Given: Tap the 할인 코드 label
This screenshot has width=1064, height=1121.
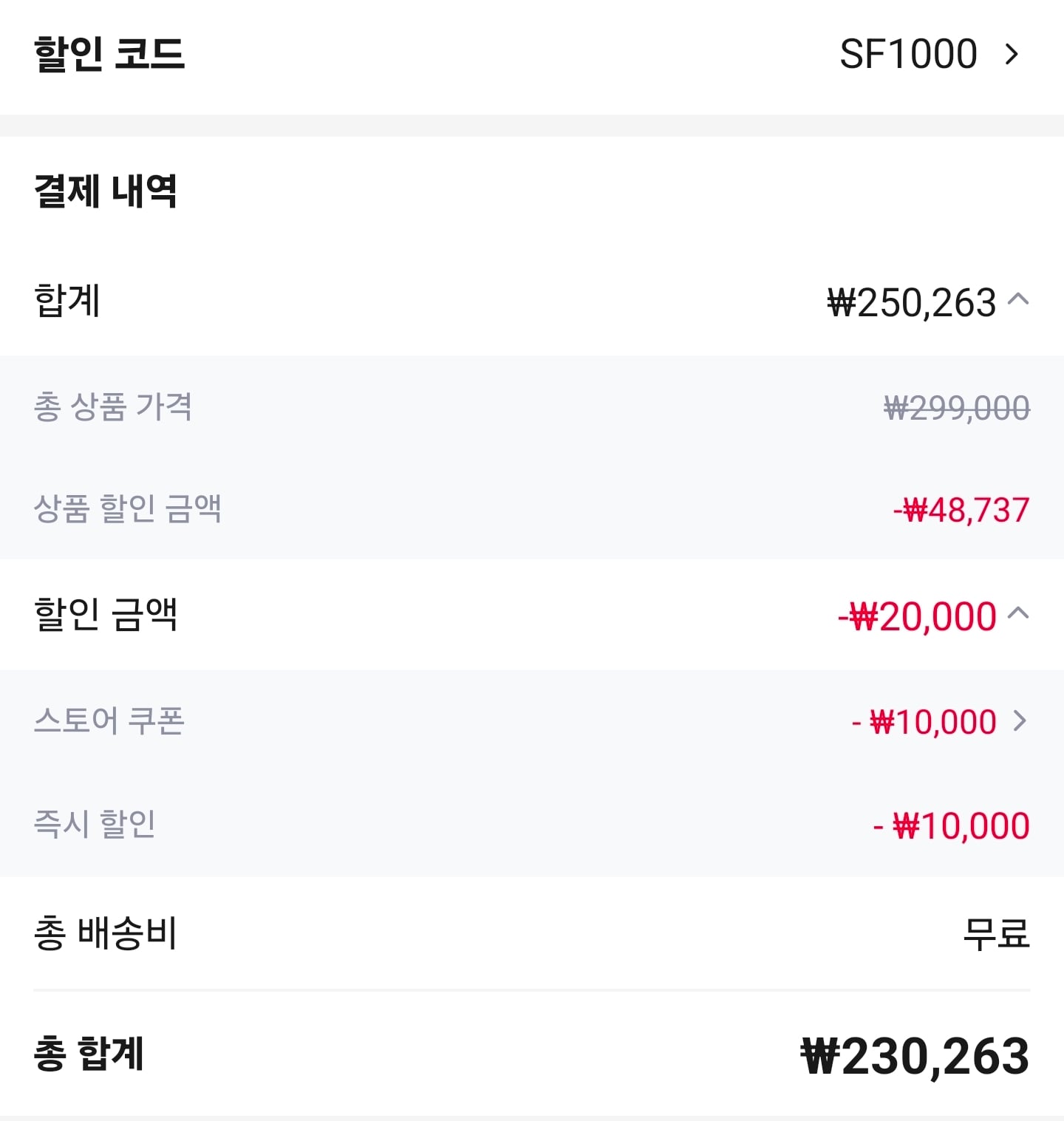Looking at the screenshot, I should 109,54.
